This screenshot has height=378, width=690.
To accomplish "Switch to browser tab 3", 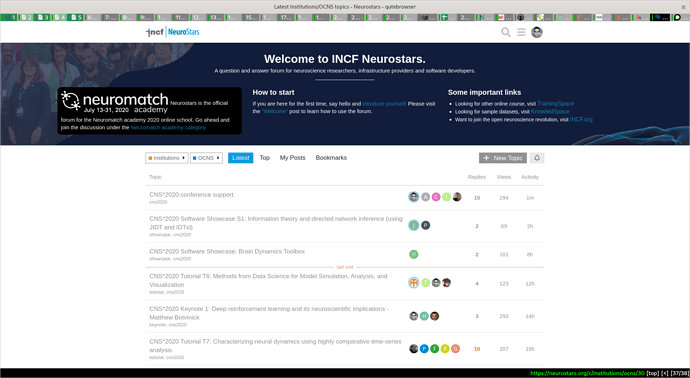I will coord(43,18).
